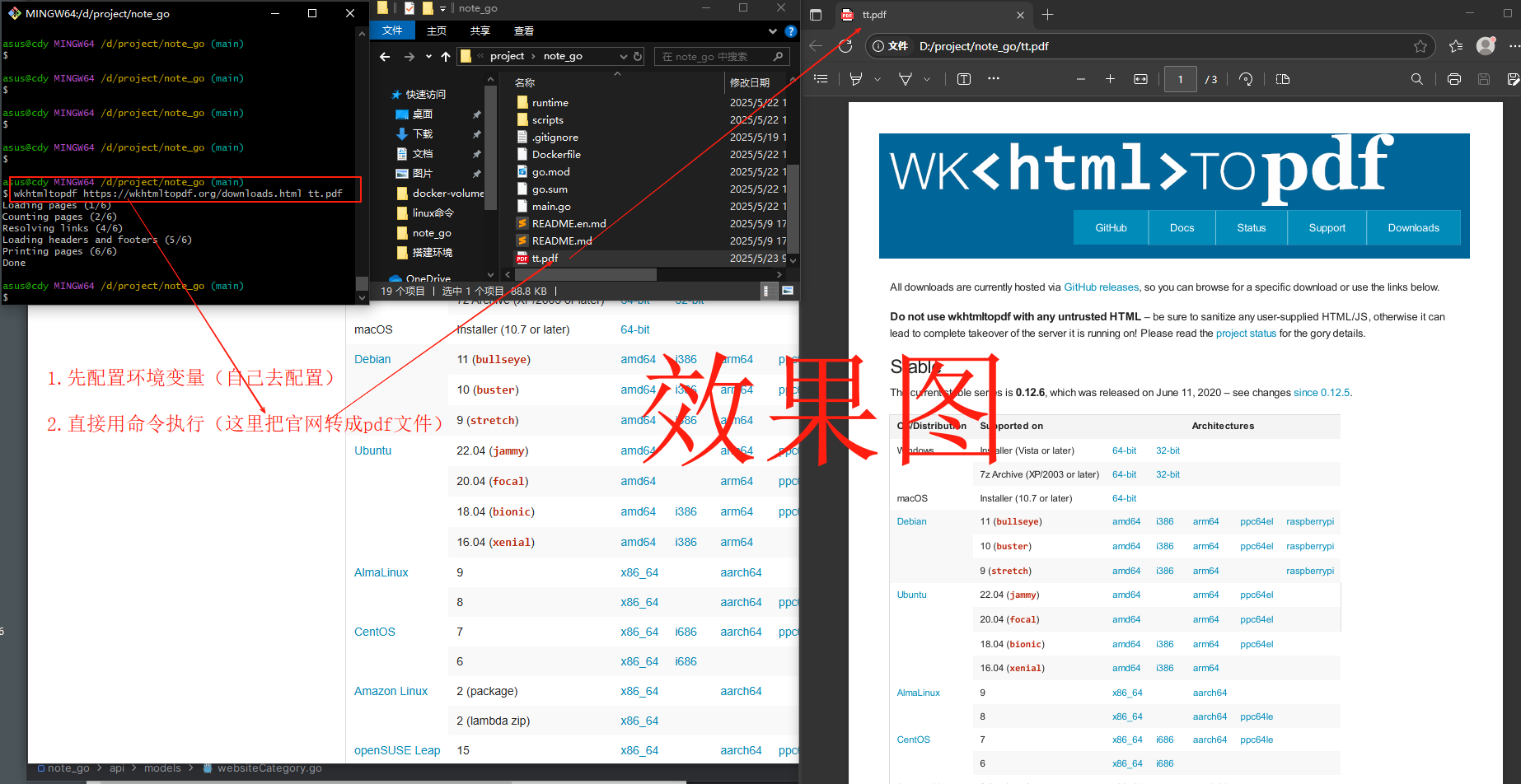Viewport: 1521px width, 784px height.
Task: Open the Downloads link in PDF header
Action: (1413, 228)
